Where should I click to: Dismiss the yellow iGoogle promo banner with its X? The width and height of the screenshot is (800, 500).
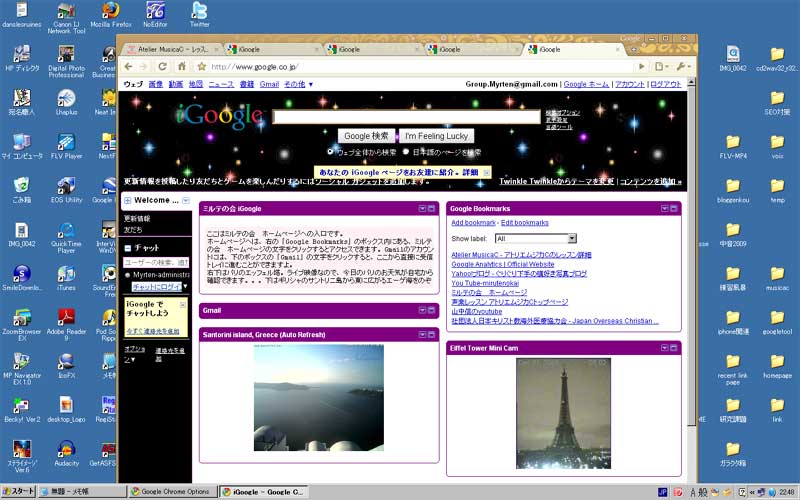point(487,173)
